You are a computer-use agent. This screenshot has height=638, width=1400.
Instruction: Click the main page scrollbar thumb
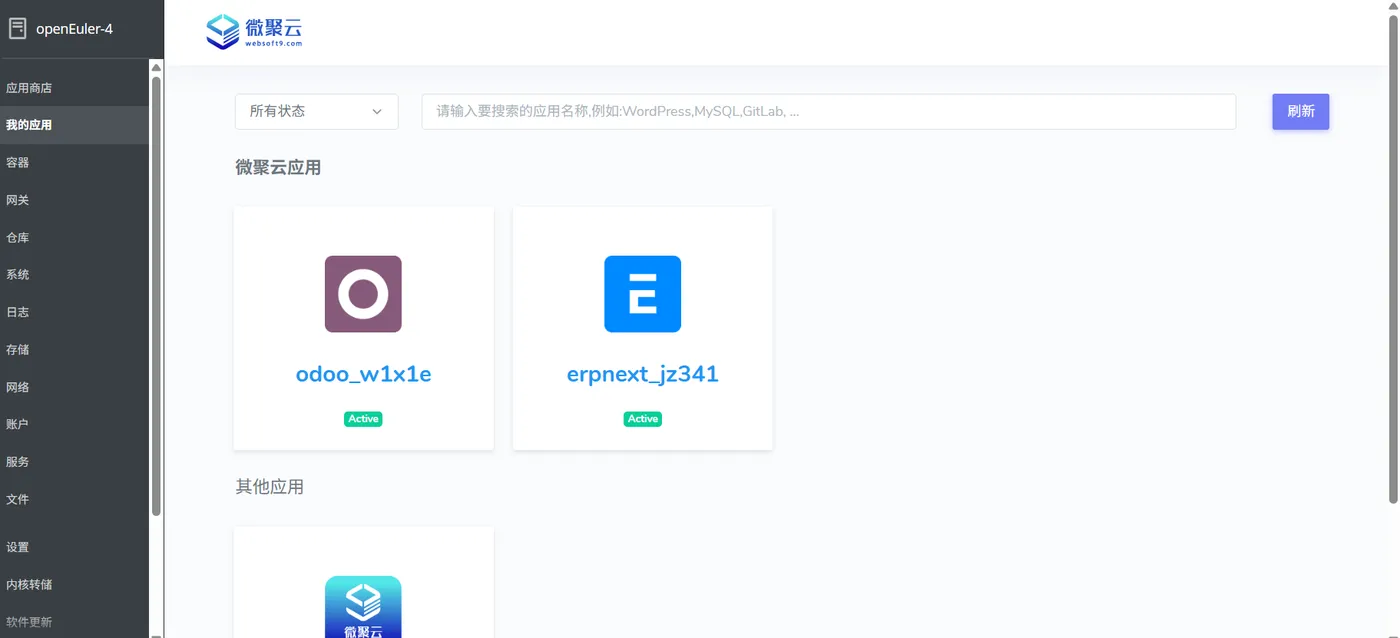click(1393, 260)
